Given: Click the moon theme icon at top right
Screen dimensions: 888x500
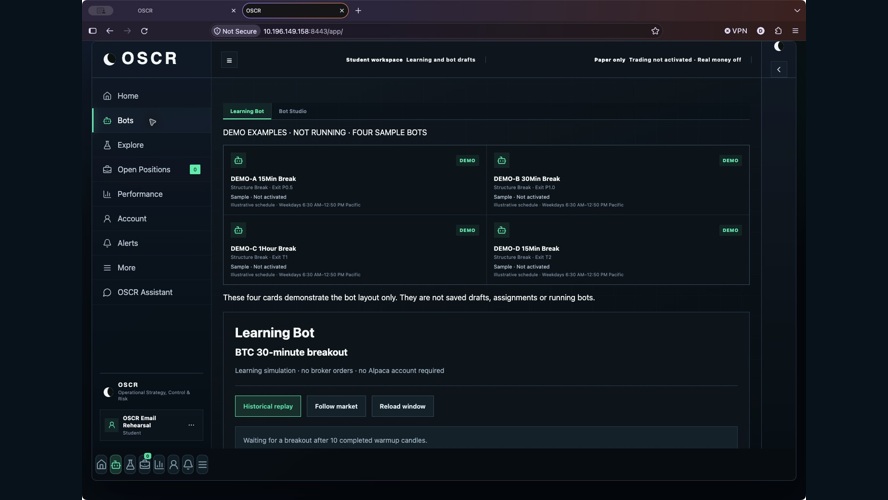Looking at the screenshot, I should [x=778, y=46].
